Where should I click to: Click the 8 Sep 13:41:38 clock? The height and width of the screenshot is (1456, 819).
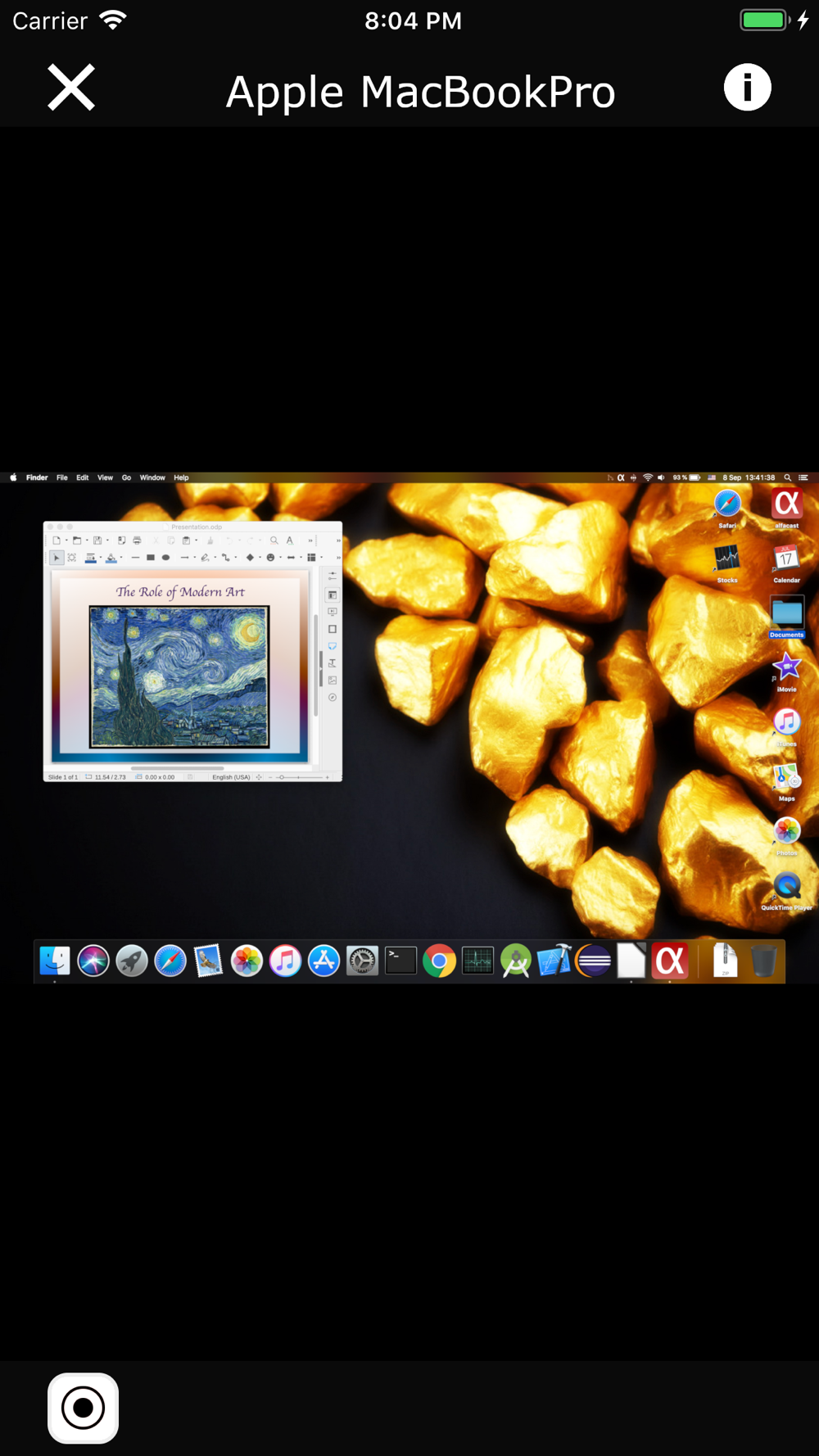(749, 477)
